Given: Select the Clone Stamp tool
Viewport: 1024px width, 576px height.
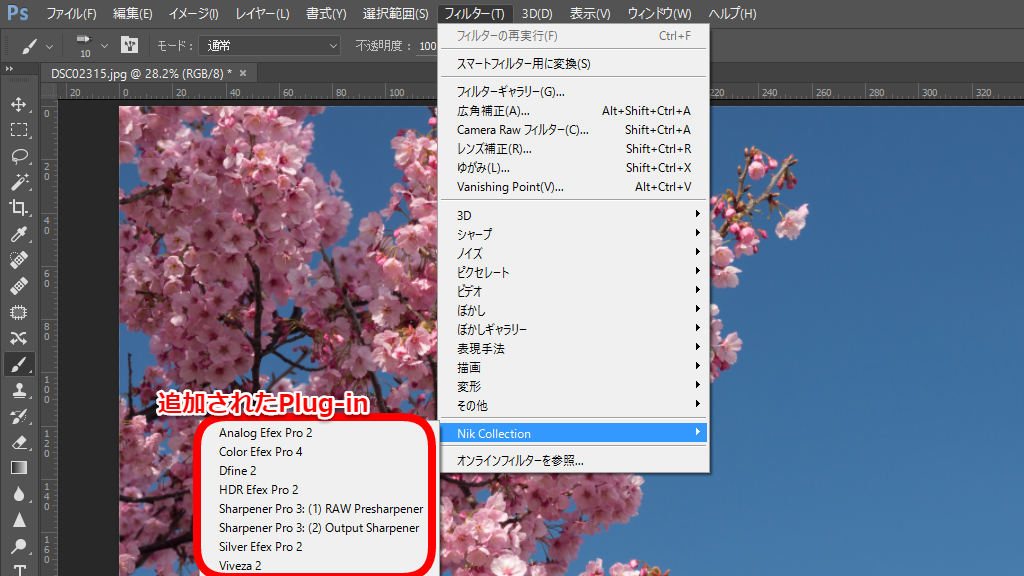Looking at the screenshot, I should tap(19, 391).
